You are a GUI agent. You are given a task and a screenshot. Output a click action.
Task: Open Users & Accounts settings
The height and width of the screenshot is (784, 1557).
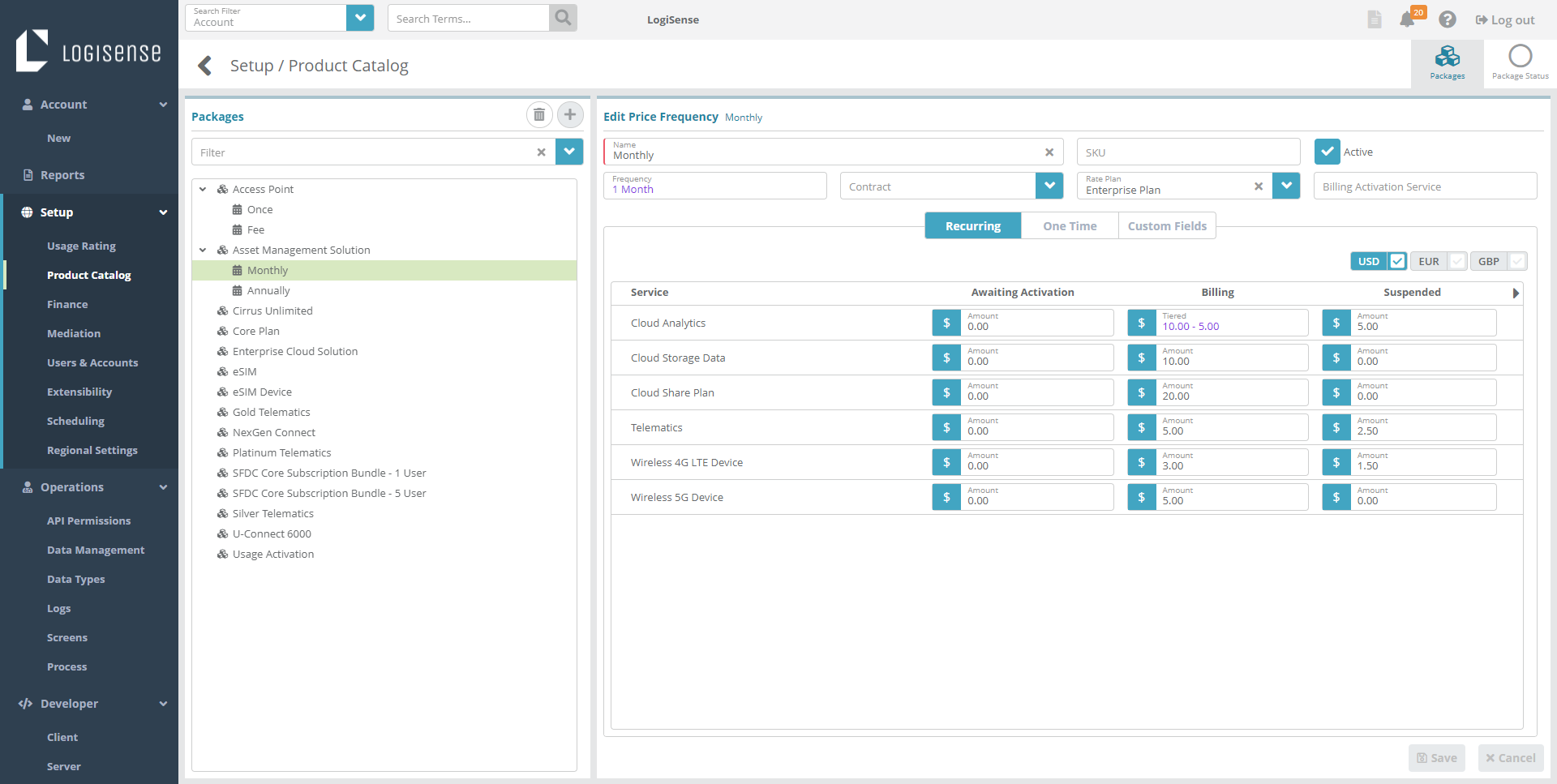click(92, 362)
